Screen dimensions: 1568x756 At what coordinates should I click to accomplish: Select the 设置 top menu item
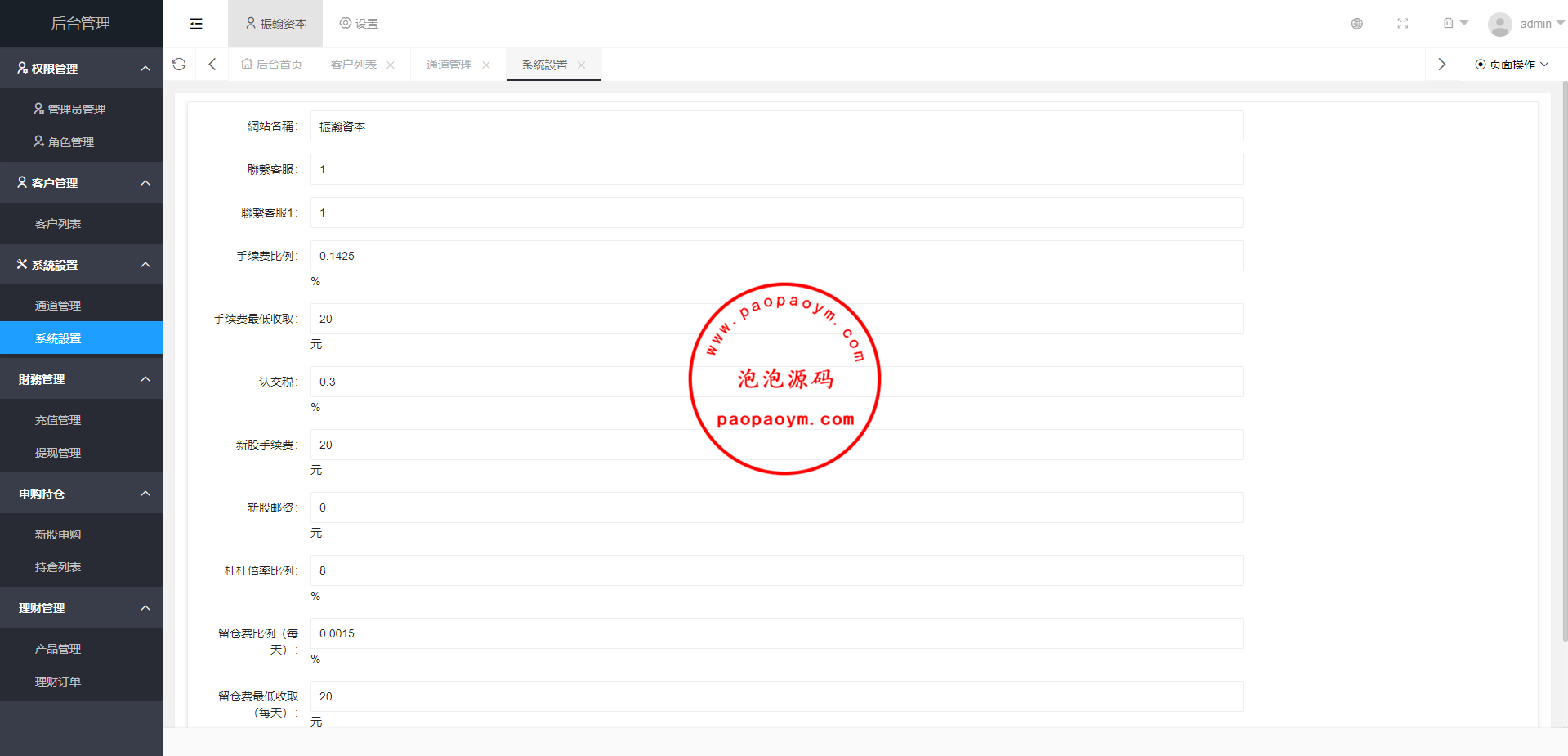point(359,24)
